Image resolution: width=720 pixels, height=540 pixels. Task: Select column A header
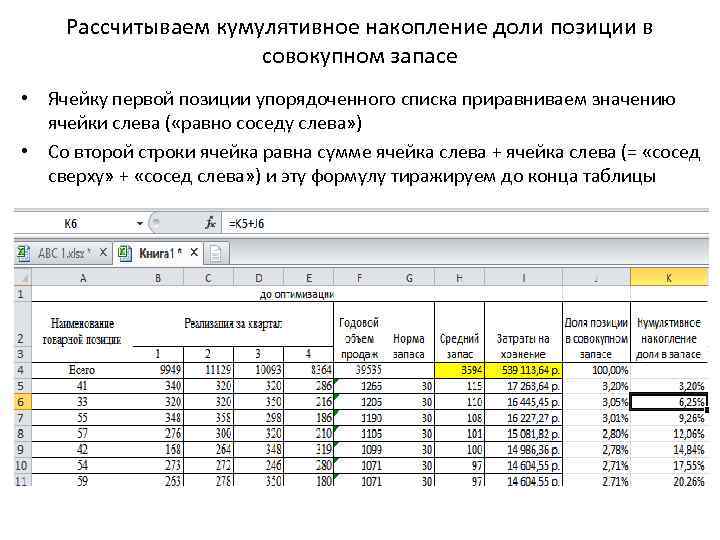click(83, 278)
